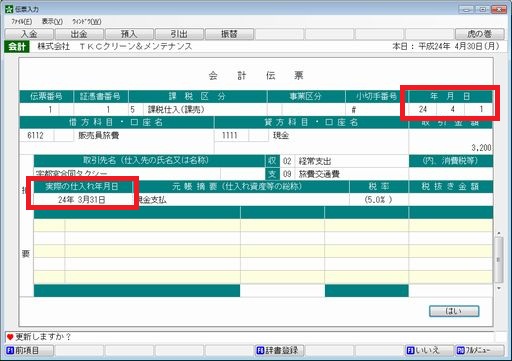Click the 伝票入力 window title icon

tap(9, 9)
